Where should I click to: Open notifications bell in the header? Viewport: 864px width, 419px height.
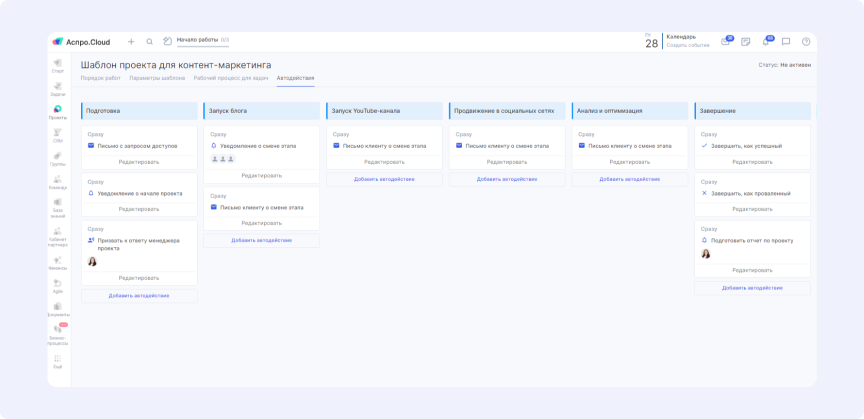[x=766, y=42]
